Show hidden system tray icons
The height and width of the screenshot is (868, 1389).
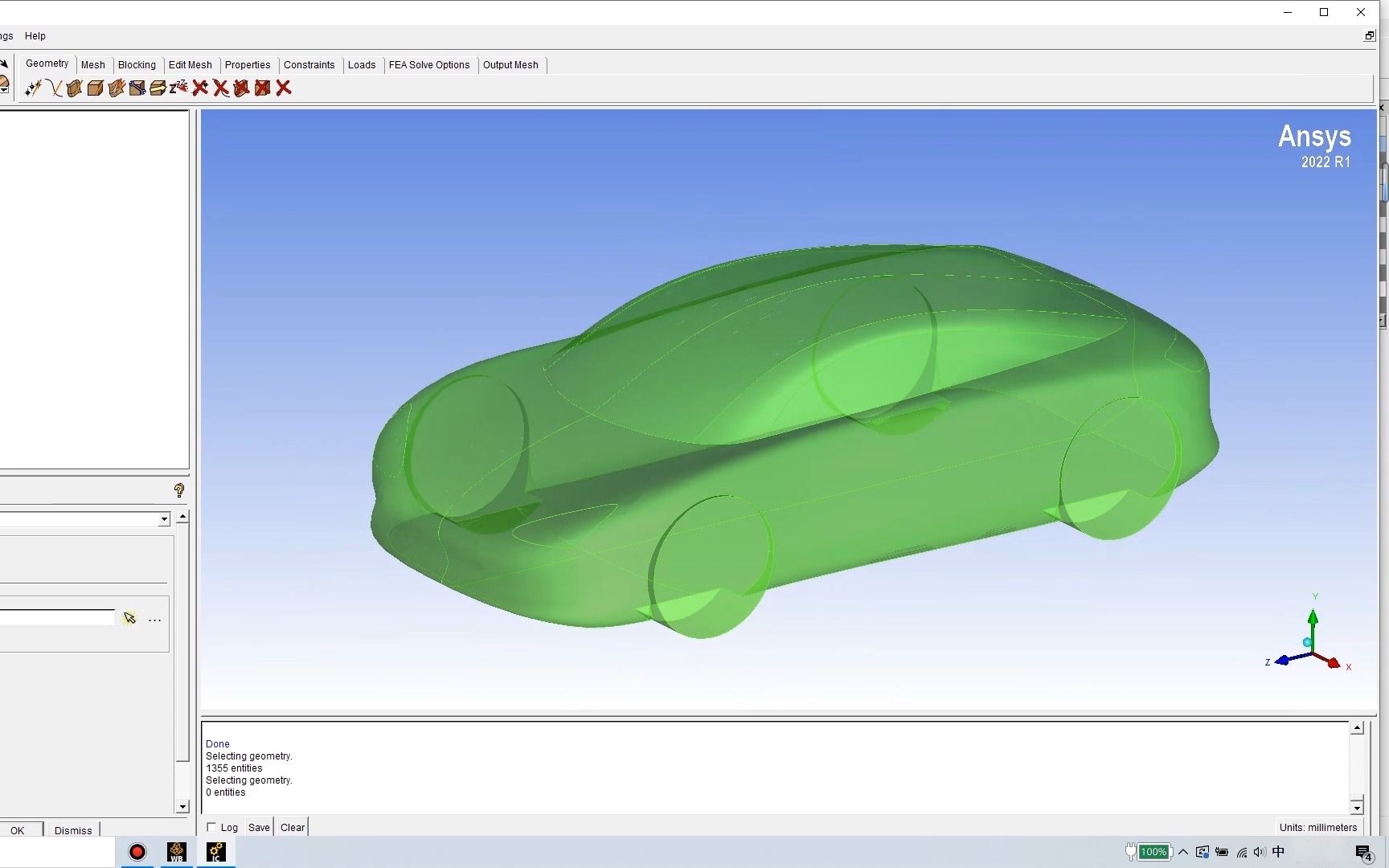click(1183, 852)
